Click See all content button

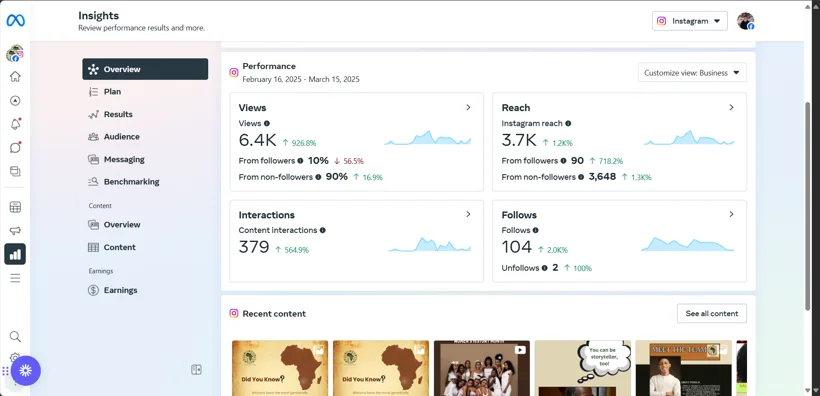coord(712,313)
